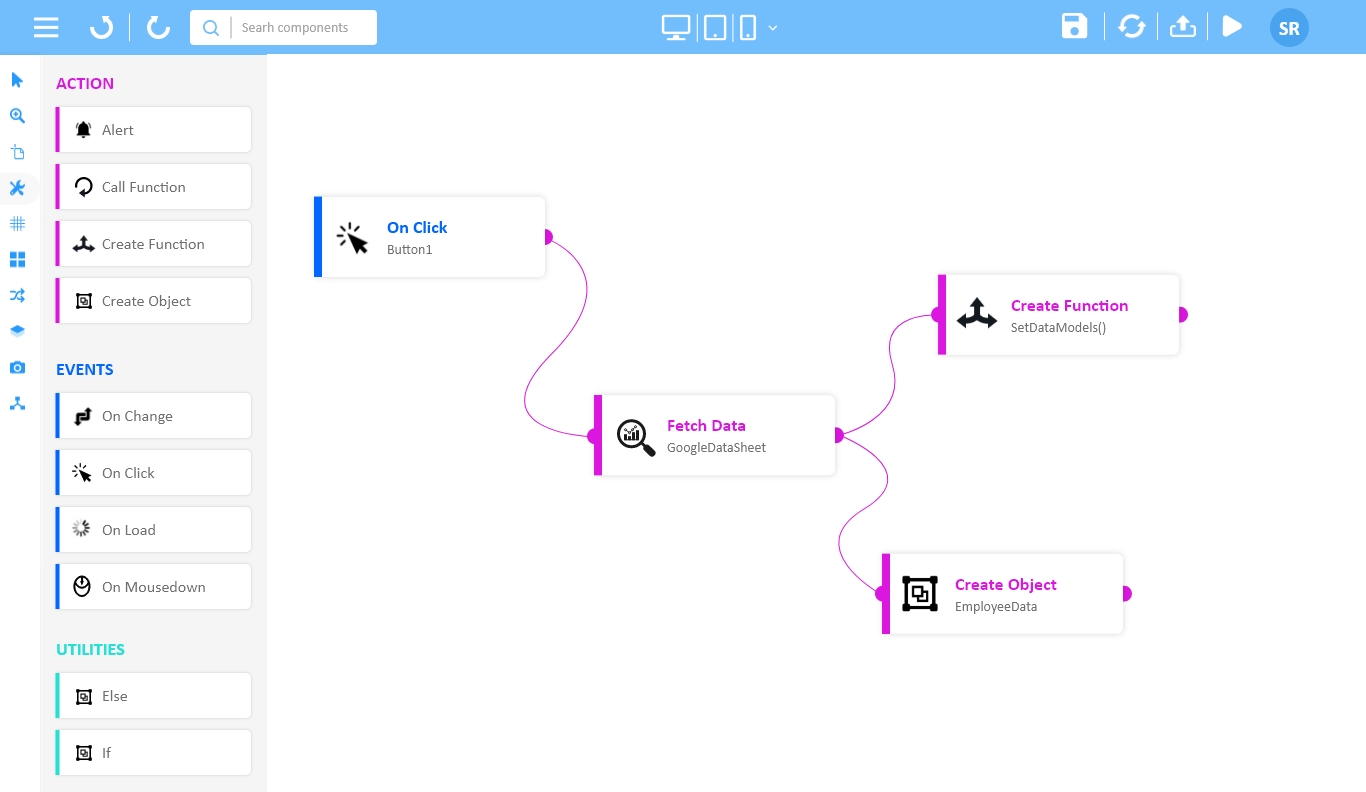Click the search components field
The height and width of the screenshot is (792, 1366).
coord(300,28)
